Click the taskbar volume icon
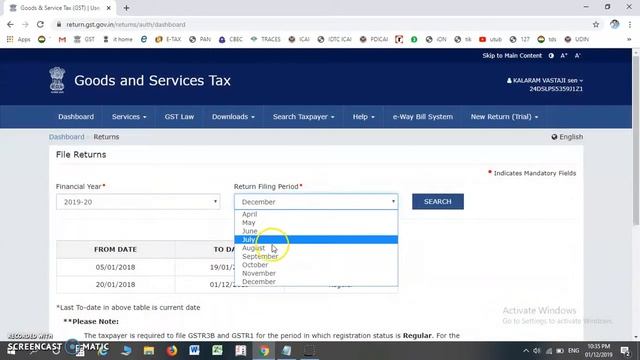The height and width of the screenshot is (360, 640). [x=537, y=351]
